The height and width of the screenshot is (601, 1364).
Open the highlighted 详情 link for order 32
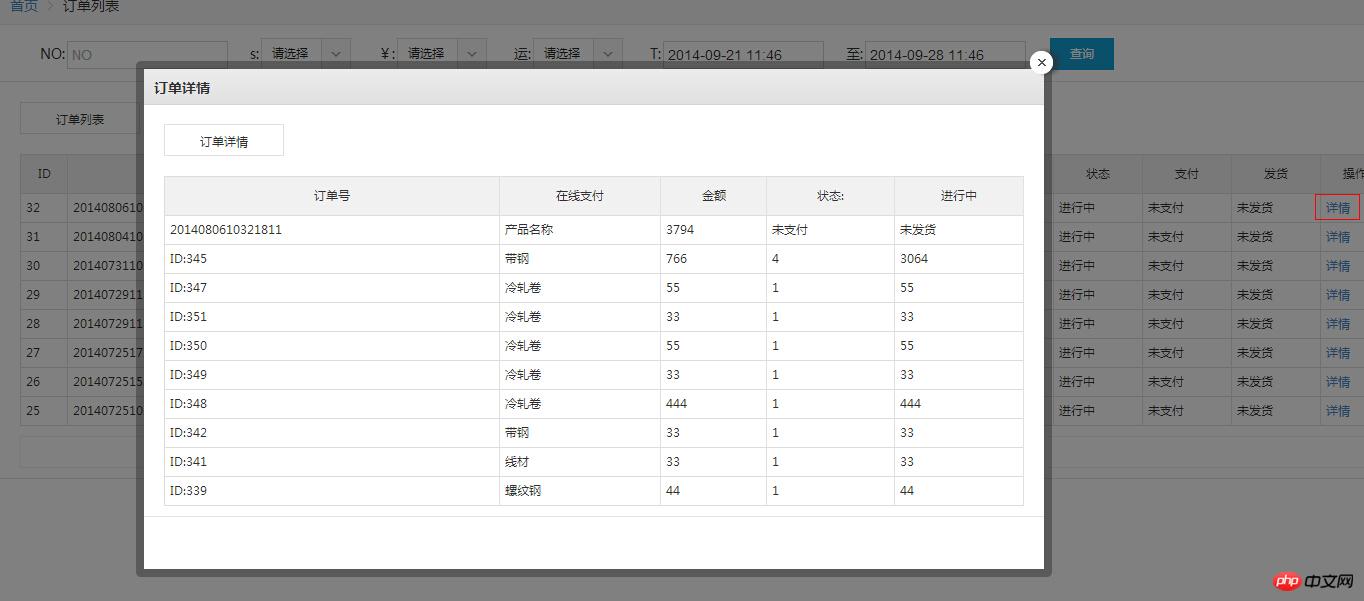click(1338, 207)
